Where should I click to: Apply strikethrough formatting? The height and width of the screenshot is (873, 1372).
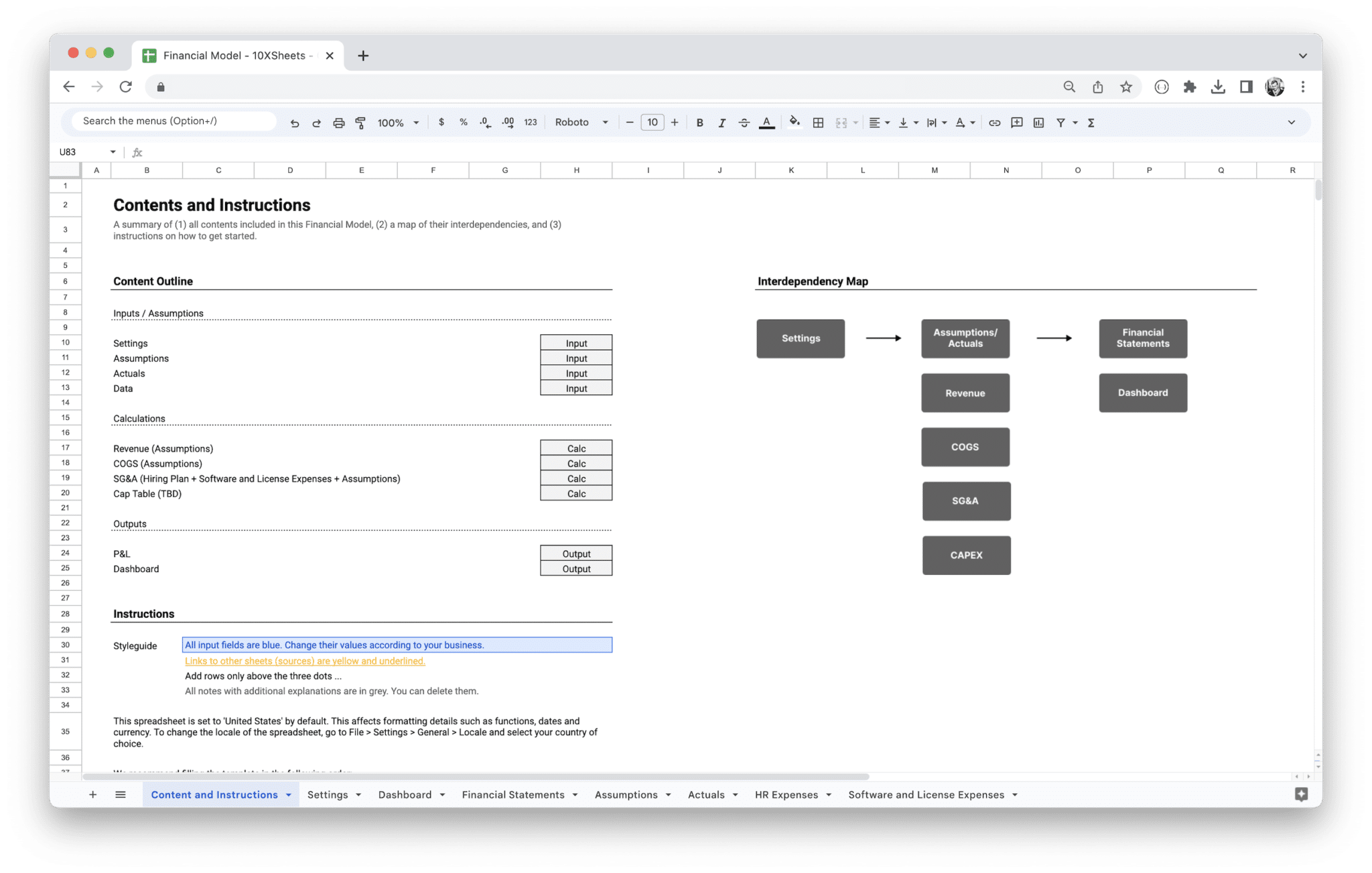click(x=744, y=122)
